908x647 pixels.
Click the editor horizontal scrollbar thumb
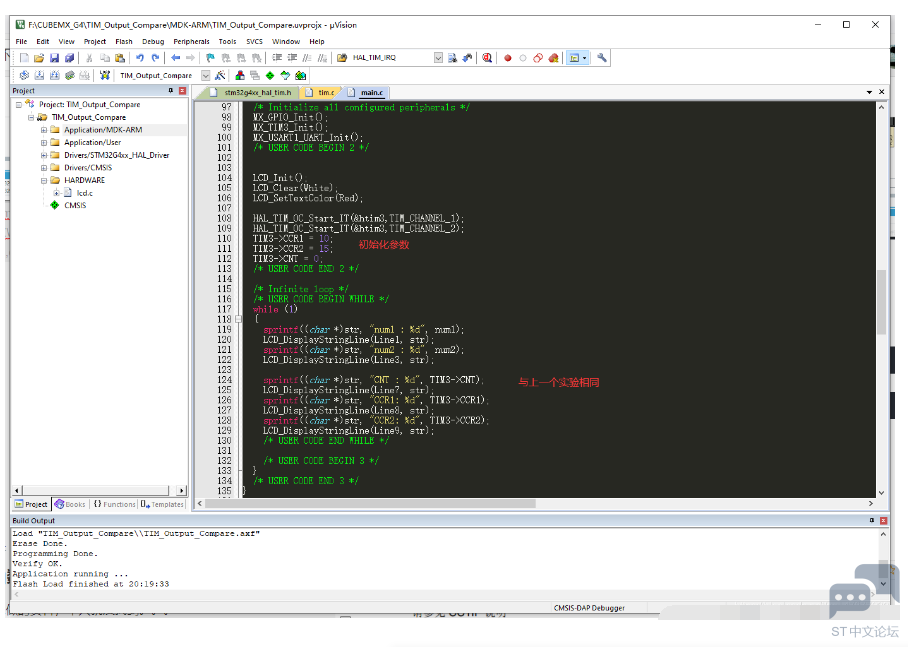pos(371,504)
